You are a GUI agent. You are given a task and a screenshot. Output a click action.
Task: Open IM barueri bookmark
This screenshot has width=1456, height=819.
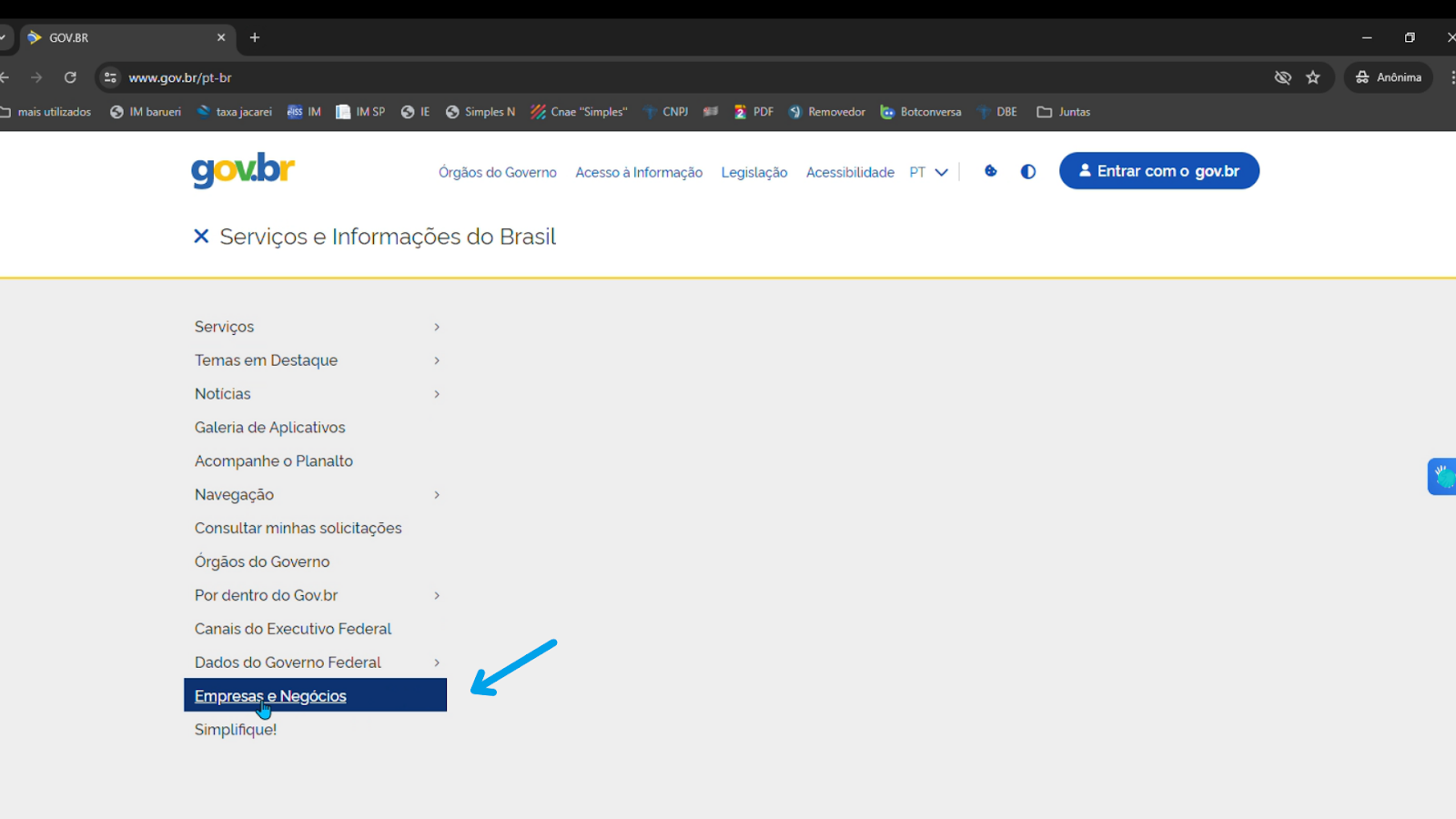[146, 112]
